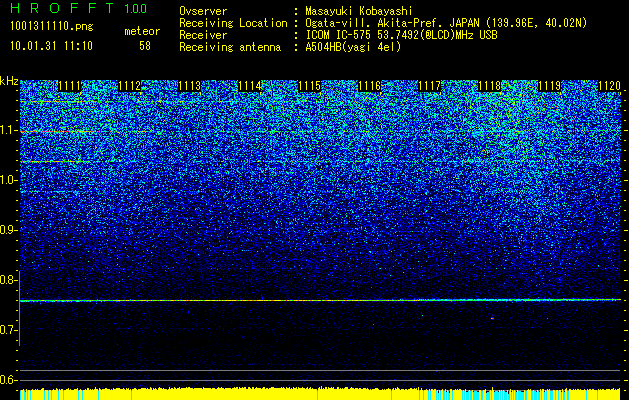
Task: Click the Ogata-vill. Akita-Pref. JAPAN location text
Action: pyautogui.click(x=446, y=23)
